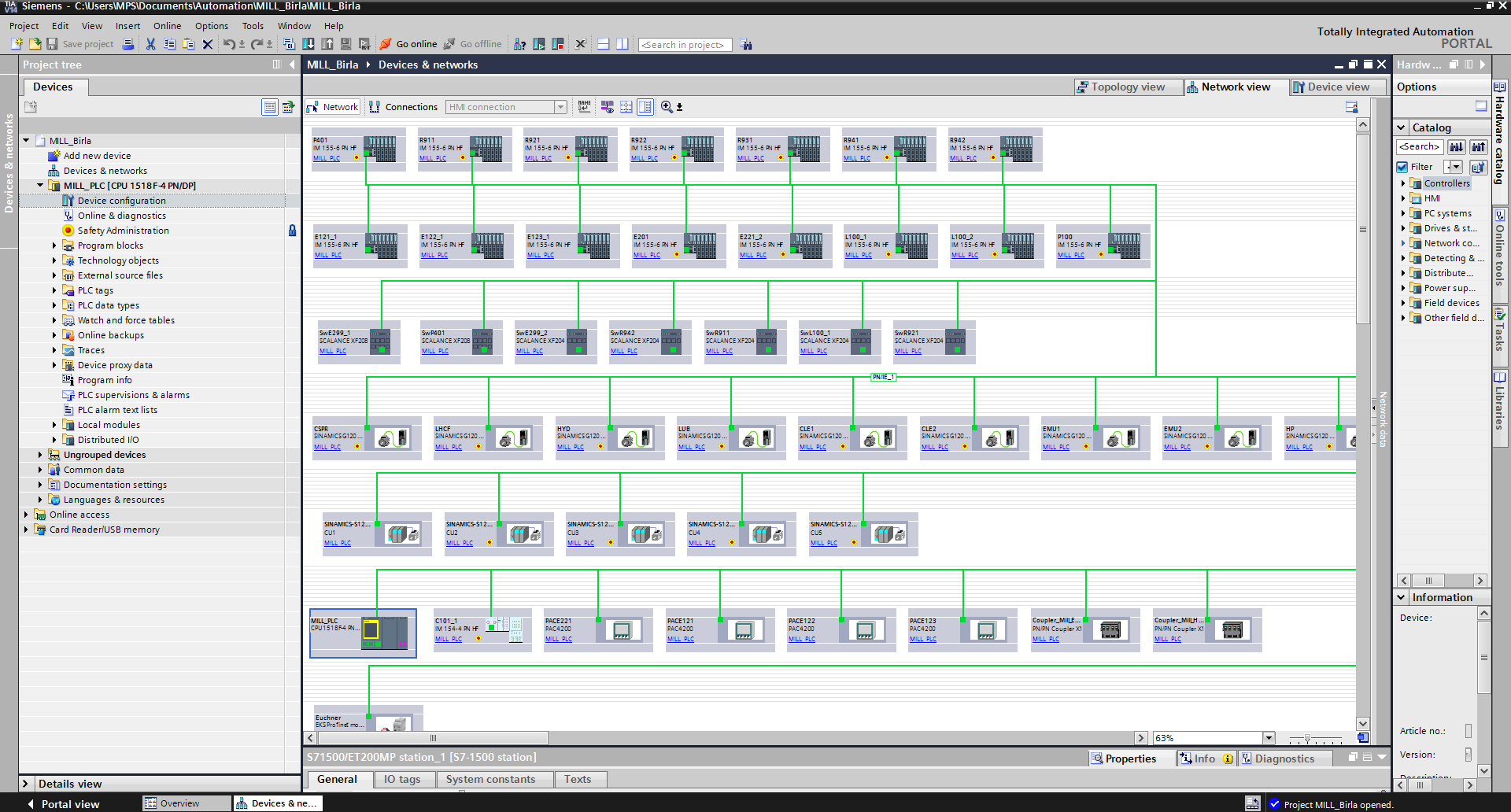
Task: Click Portal view button
Action: [x=63, y=804]
